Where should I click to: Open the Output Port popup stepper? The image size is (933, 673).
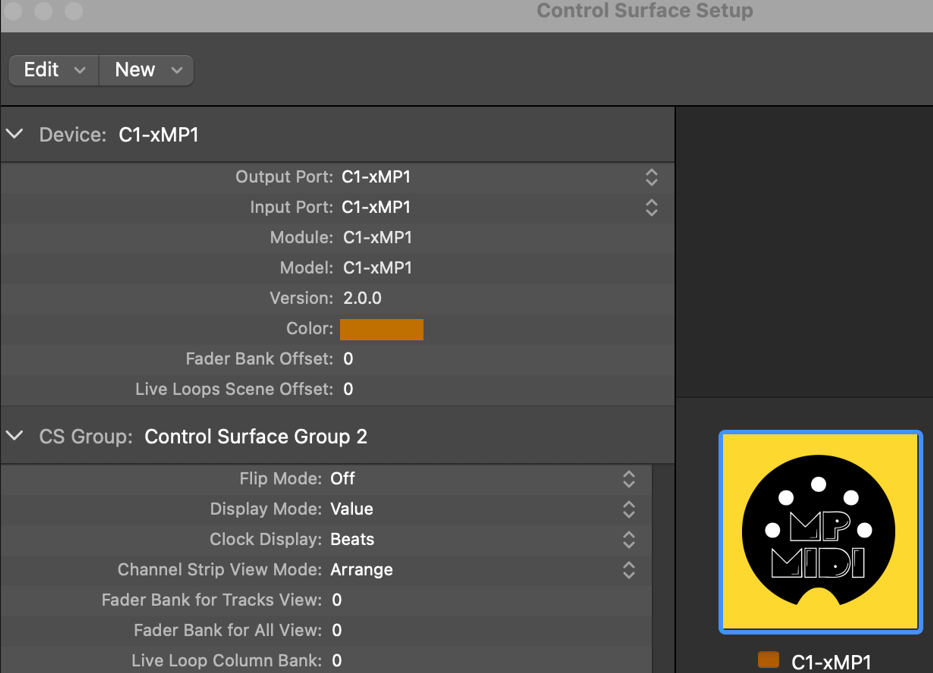[652, 177]
